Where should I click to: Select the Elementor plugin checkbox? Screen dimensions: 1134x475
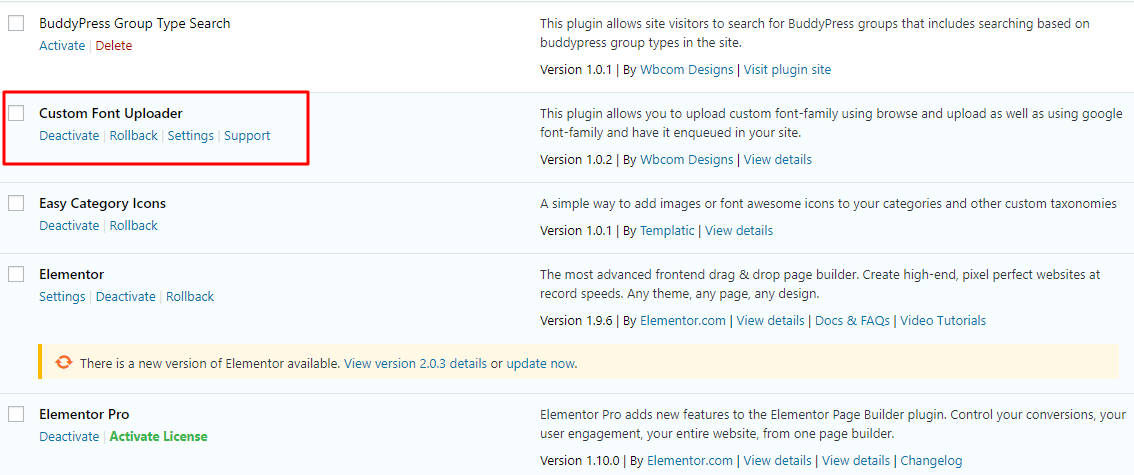click(16, 274)
